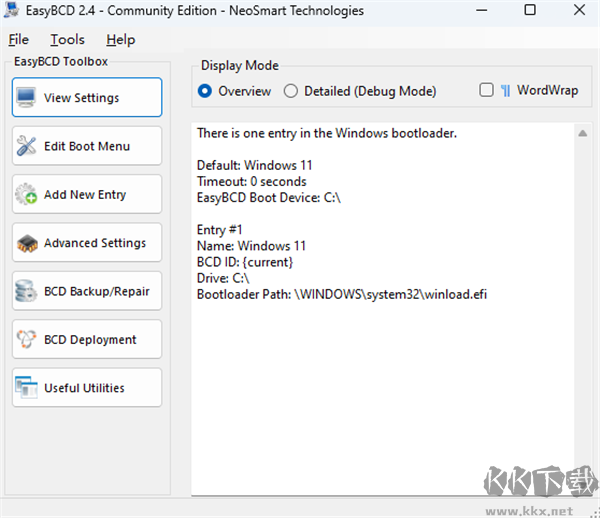Click the BCD Deployment icon
Screen dimensions: 600x518
tap(26, 339)
